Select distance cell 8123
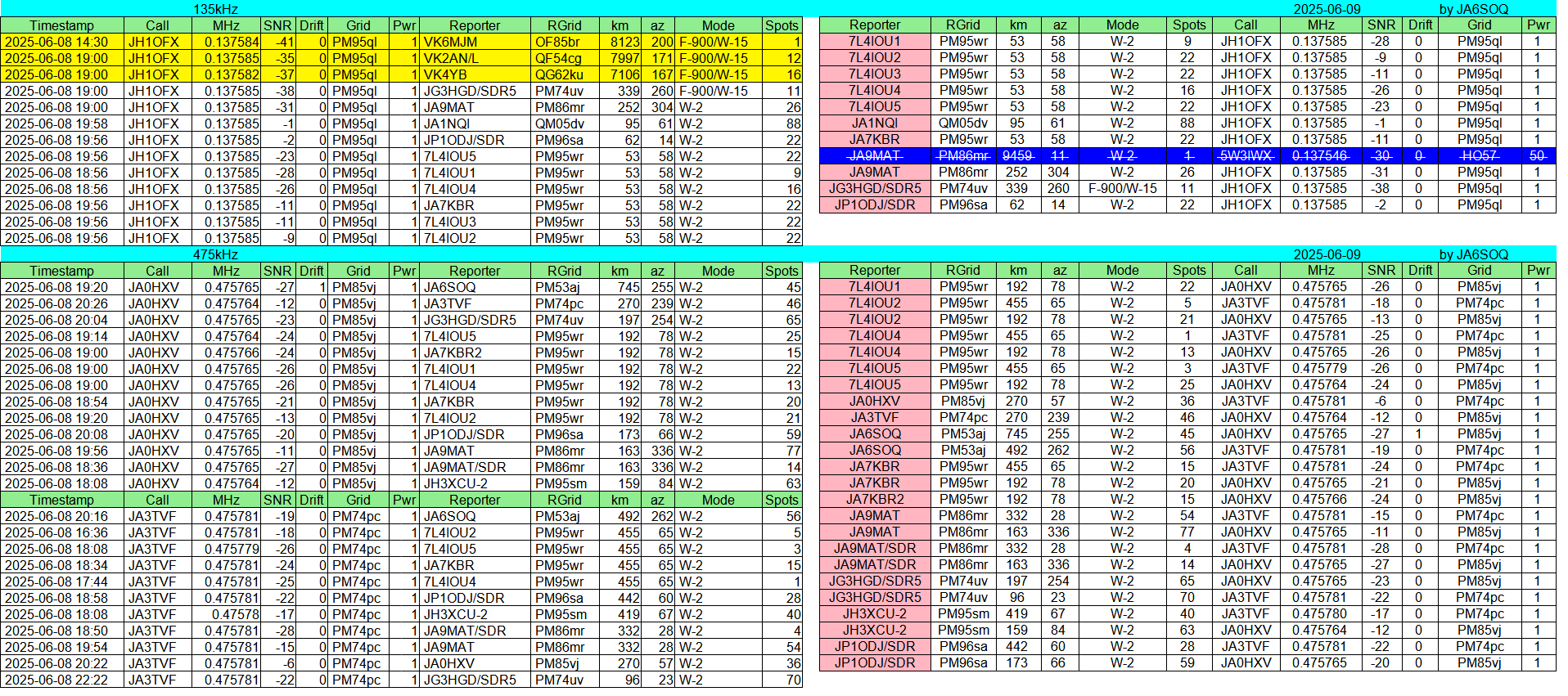The image size is (1568, 696). [x=620, y=42]
